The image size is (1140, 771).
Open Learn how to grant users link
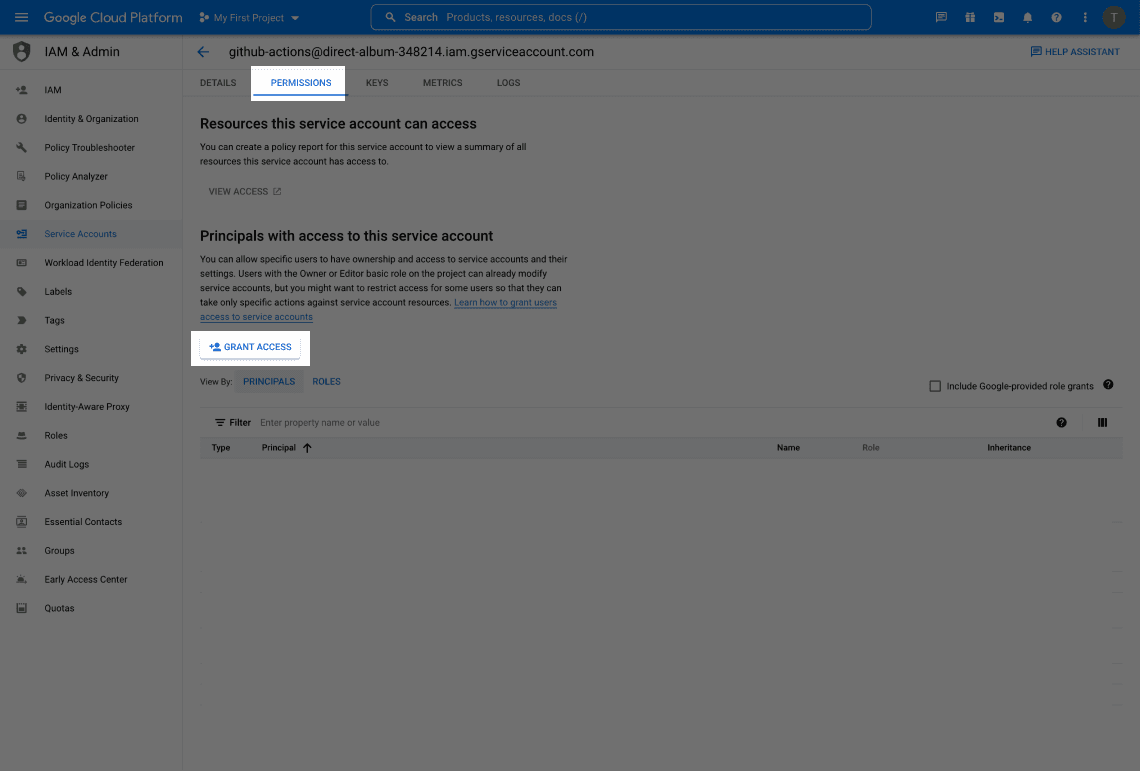point(505,303)
